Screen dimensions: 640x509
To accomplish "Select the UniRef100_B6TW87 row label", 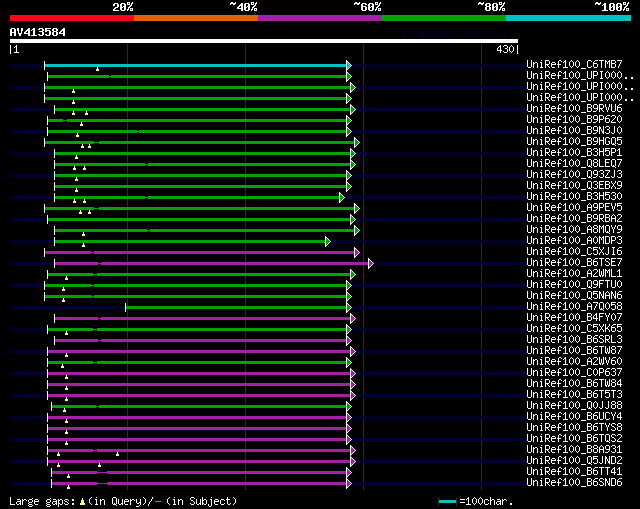I will tap(574, 351).
